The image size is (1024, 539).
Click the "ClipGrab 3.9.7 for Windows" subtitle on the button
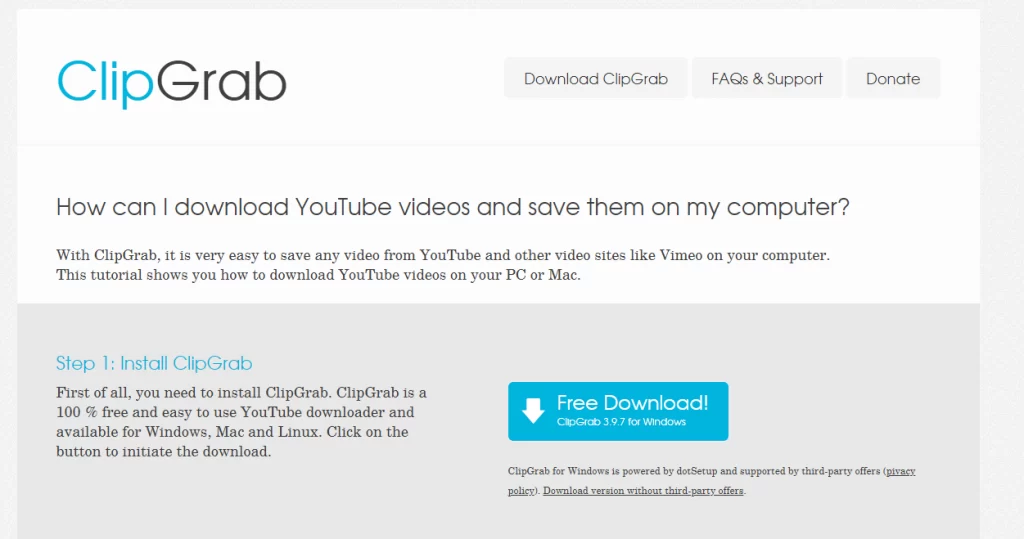621,422
